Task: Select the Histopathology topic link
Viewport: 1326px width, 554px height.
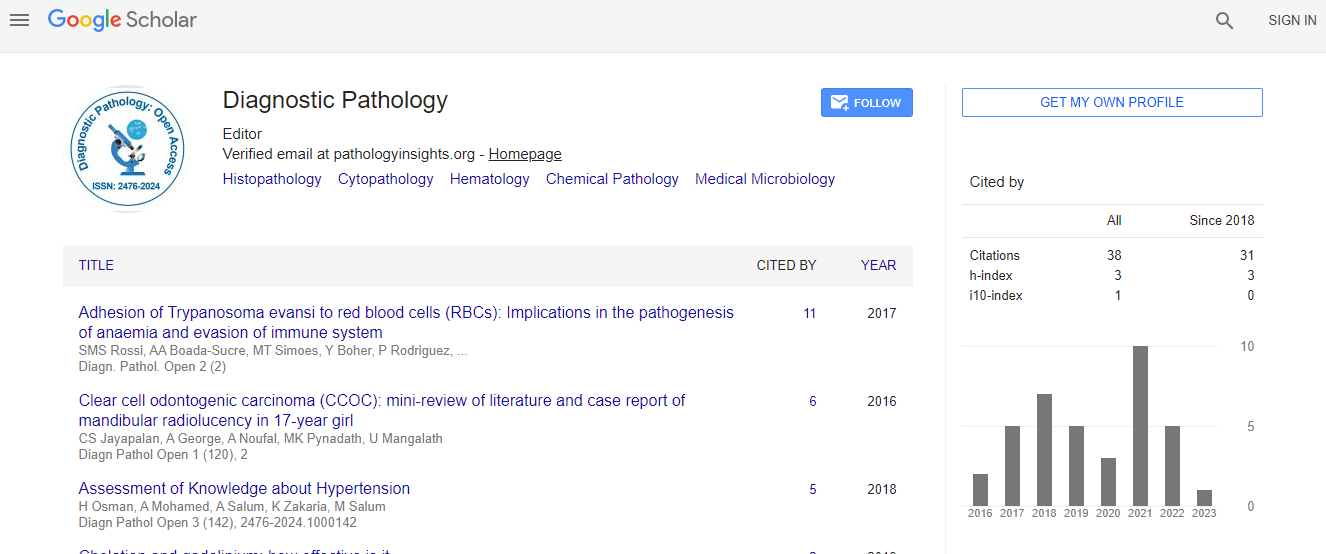Action: click(x=272, y=179)
